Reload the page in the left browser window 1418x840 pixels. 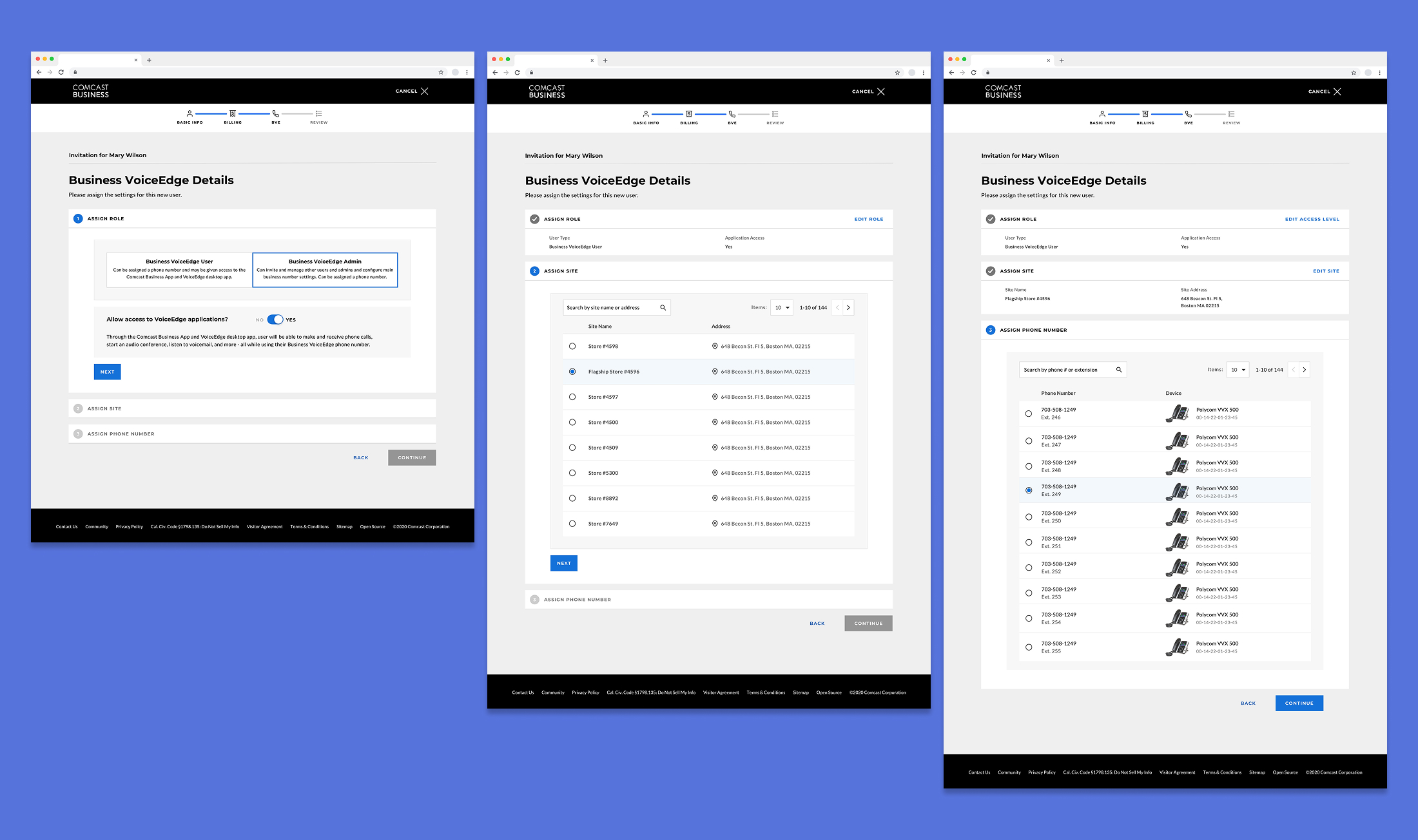pos(61,72)
